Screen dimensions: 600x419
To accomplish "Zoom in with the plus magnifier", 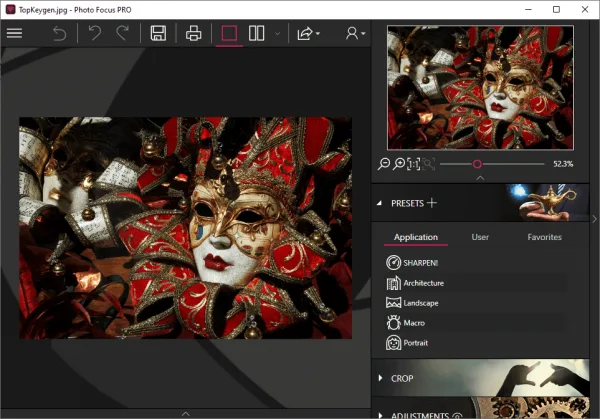I will click(x=399, y=164).
